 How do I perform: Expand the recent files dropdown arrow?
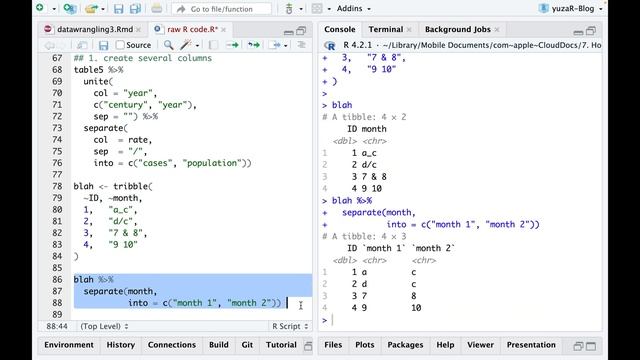click(x=103, y=9)
